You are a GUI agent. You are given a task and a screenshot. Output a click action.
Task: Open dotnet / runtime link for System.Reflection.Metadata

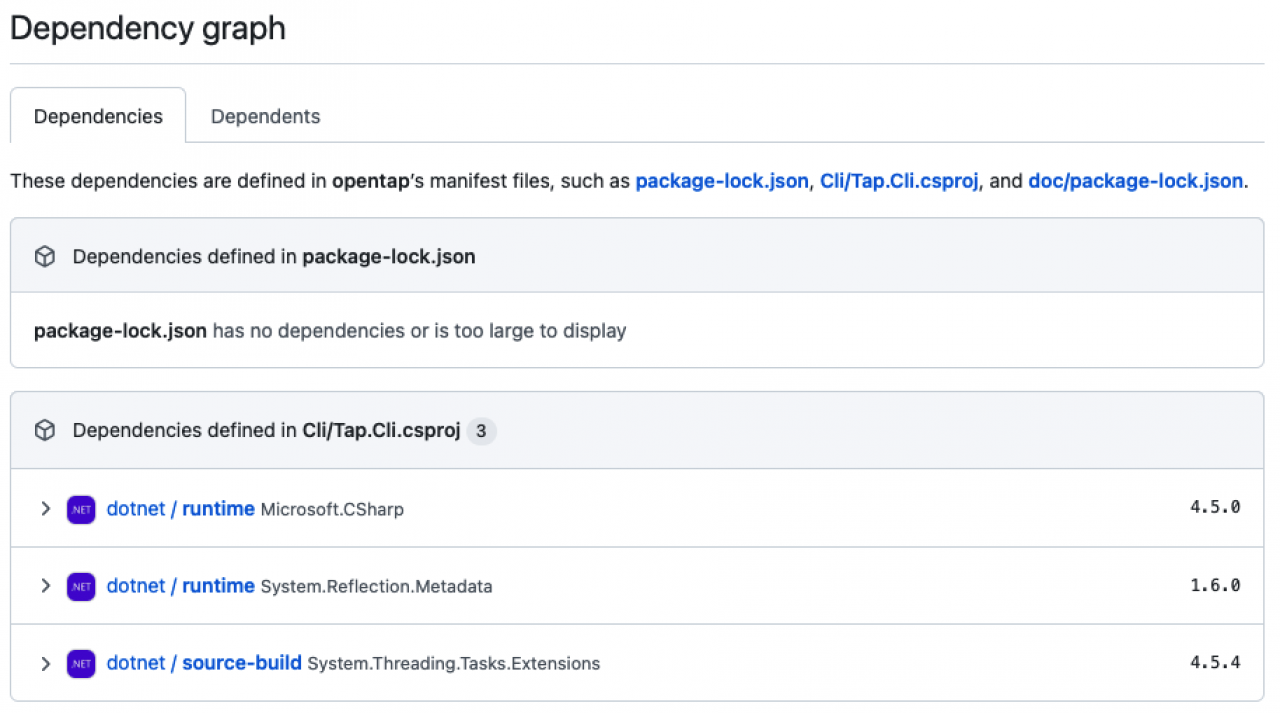180,585
